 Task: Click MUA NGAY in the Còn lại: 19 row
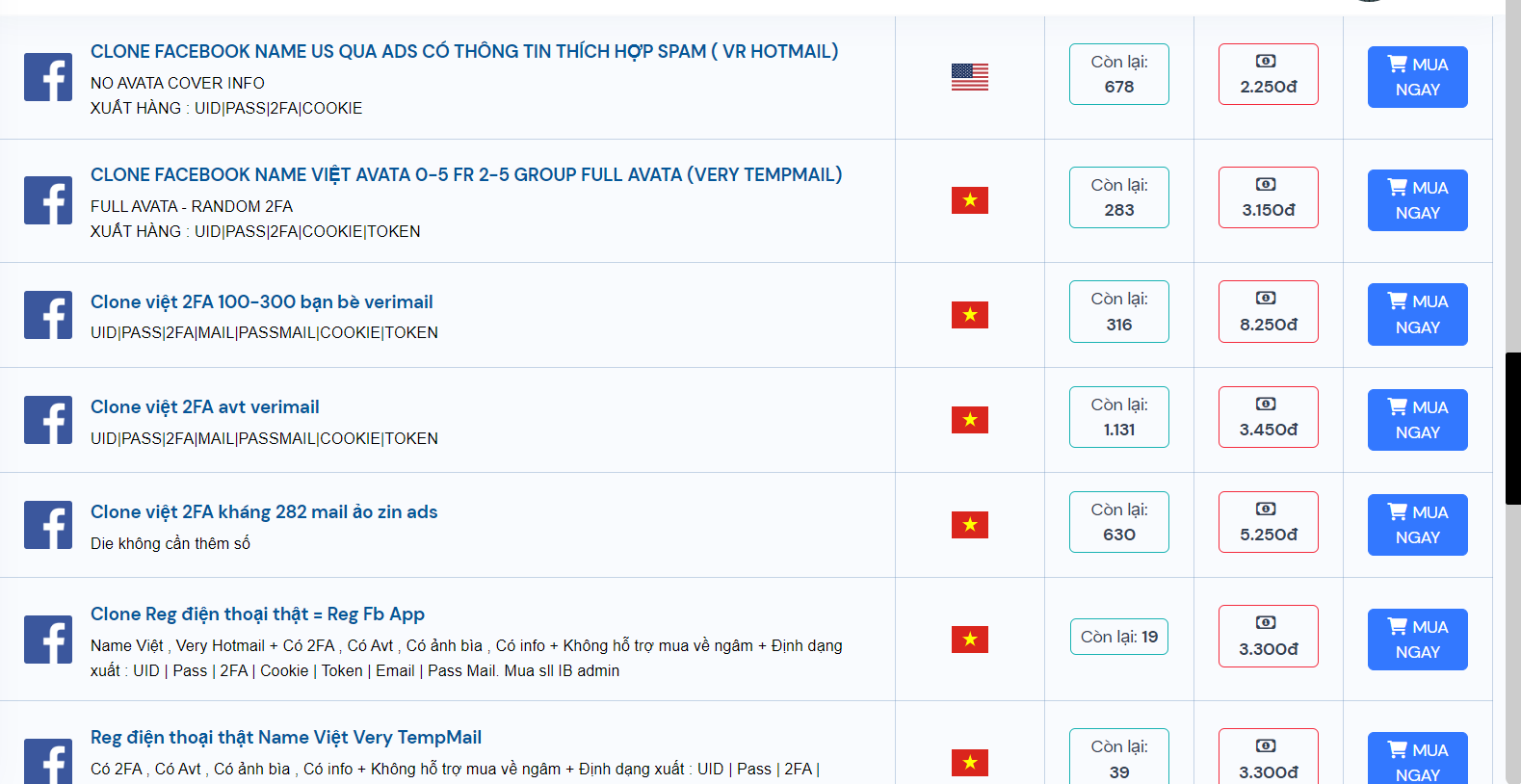click(x=1418, y=640)
